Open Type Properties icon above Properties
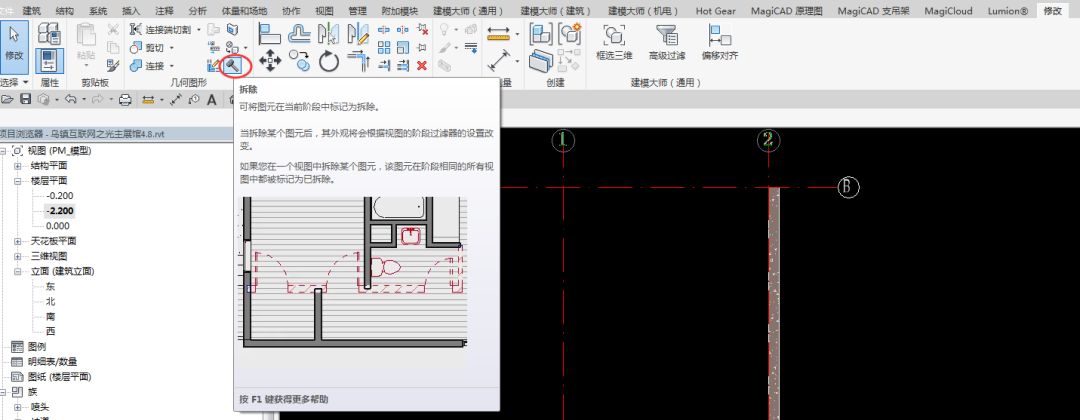The image size is (1080, 420). (49, 34)
